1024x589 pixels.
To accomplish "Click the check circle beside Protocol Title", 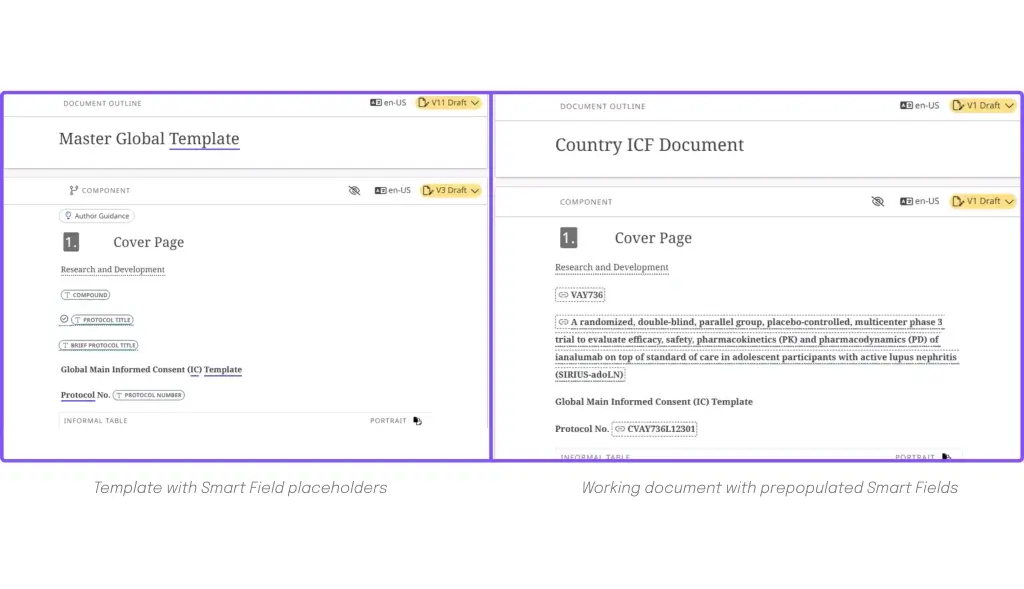I will click(64, 319).
